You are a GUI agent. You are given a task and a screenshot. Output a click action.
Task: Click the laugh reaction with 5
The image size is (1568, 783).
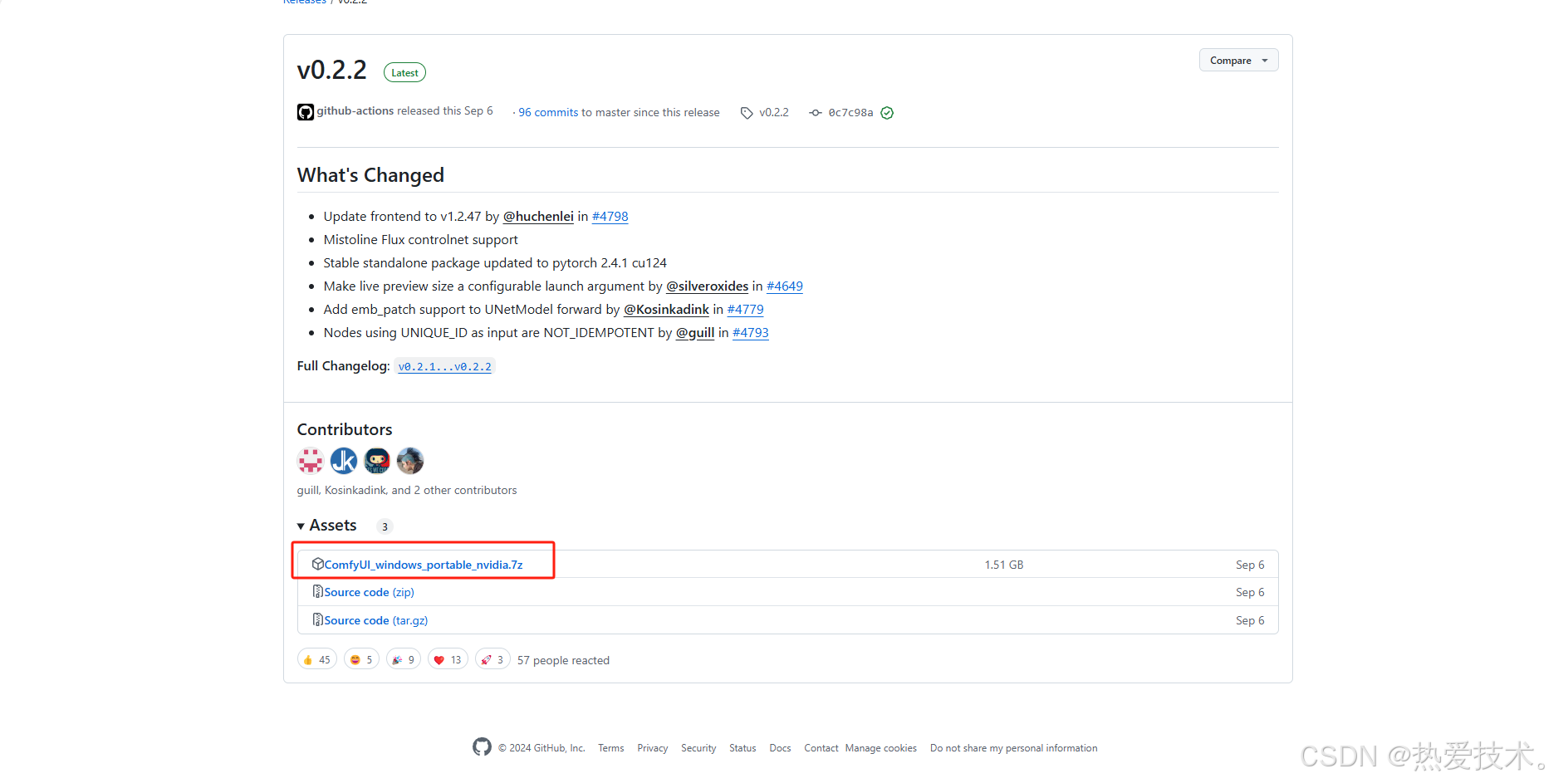[x=361, y=660]
